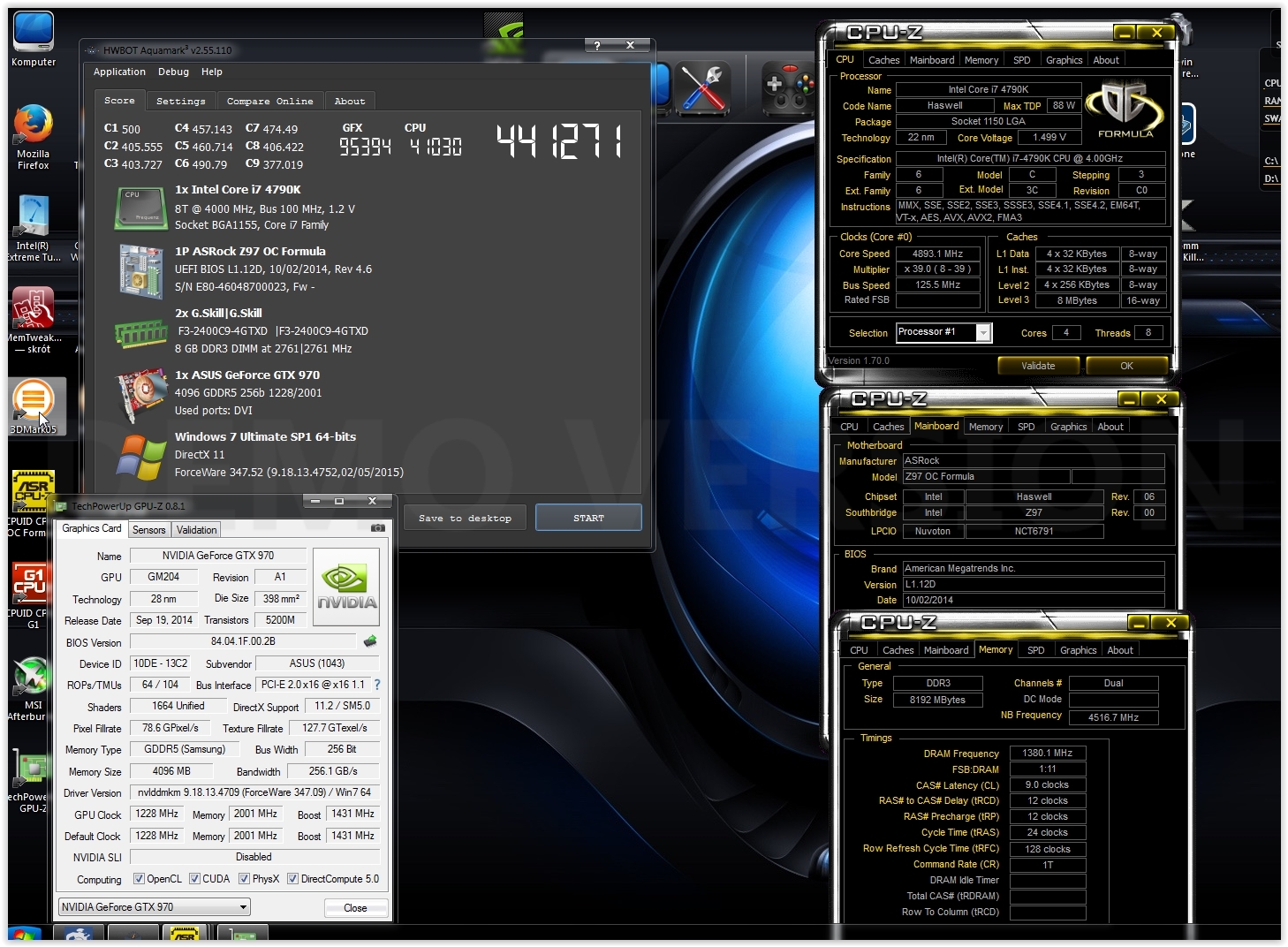Click the GPU-Z graphics card taskbar icon

[242, 933]
